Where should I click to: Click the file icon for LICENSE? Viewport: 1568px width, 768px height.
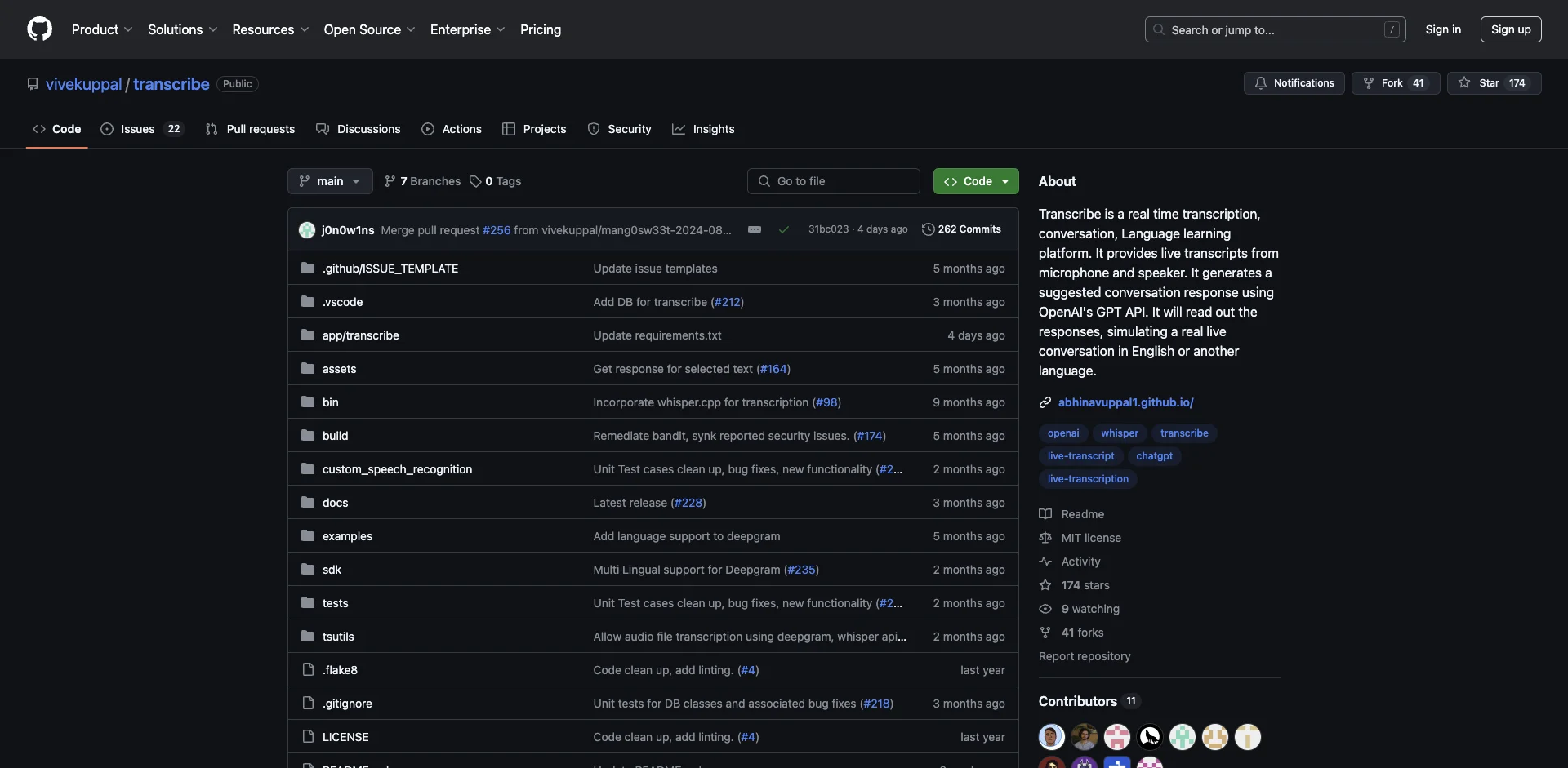308,736
